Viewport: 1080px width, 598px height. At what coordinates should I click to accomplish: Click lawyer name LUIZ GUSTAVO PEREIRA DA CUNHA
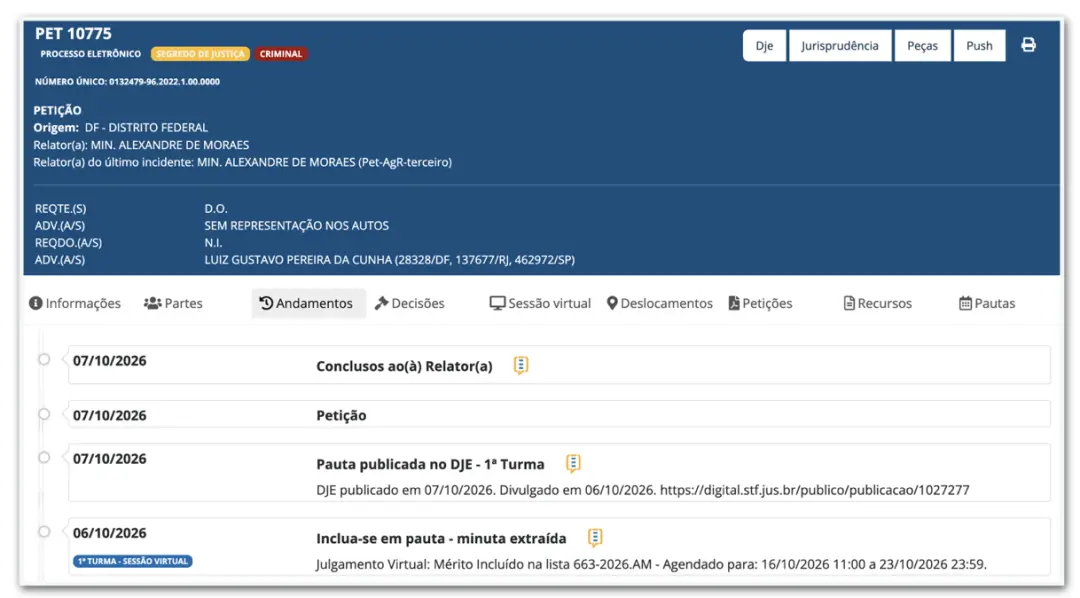298,260
